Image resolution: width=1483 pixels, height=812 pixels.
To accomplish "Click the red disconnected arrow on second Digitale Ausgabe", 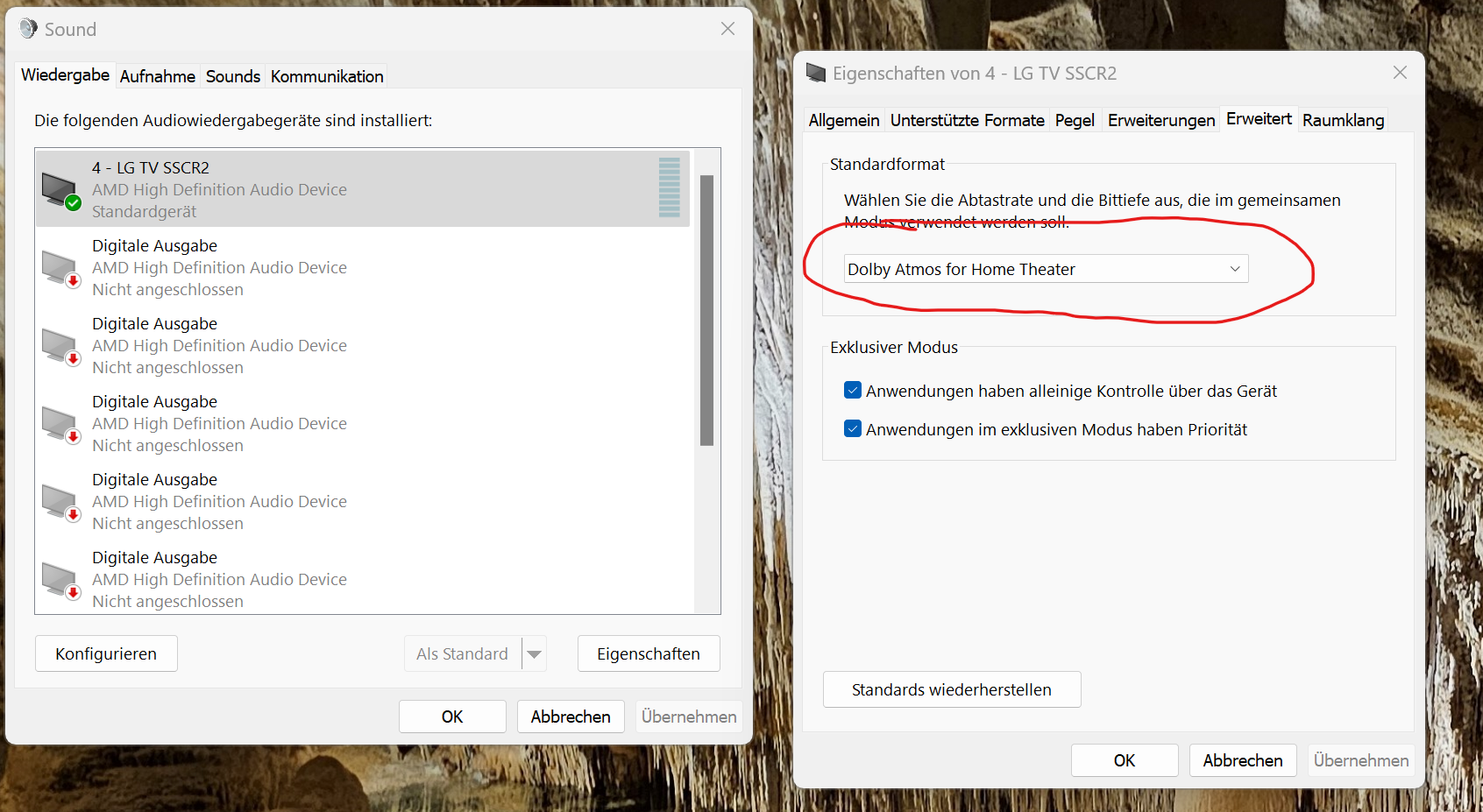I will pos(72,357).
